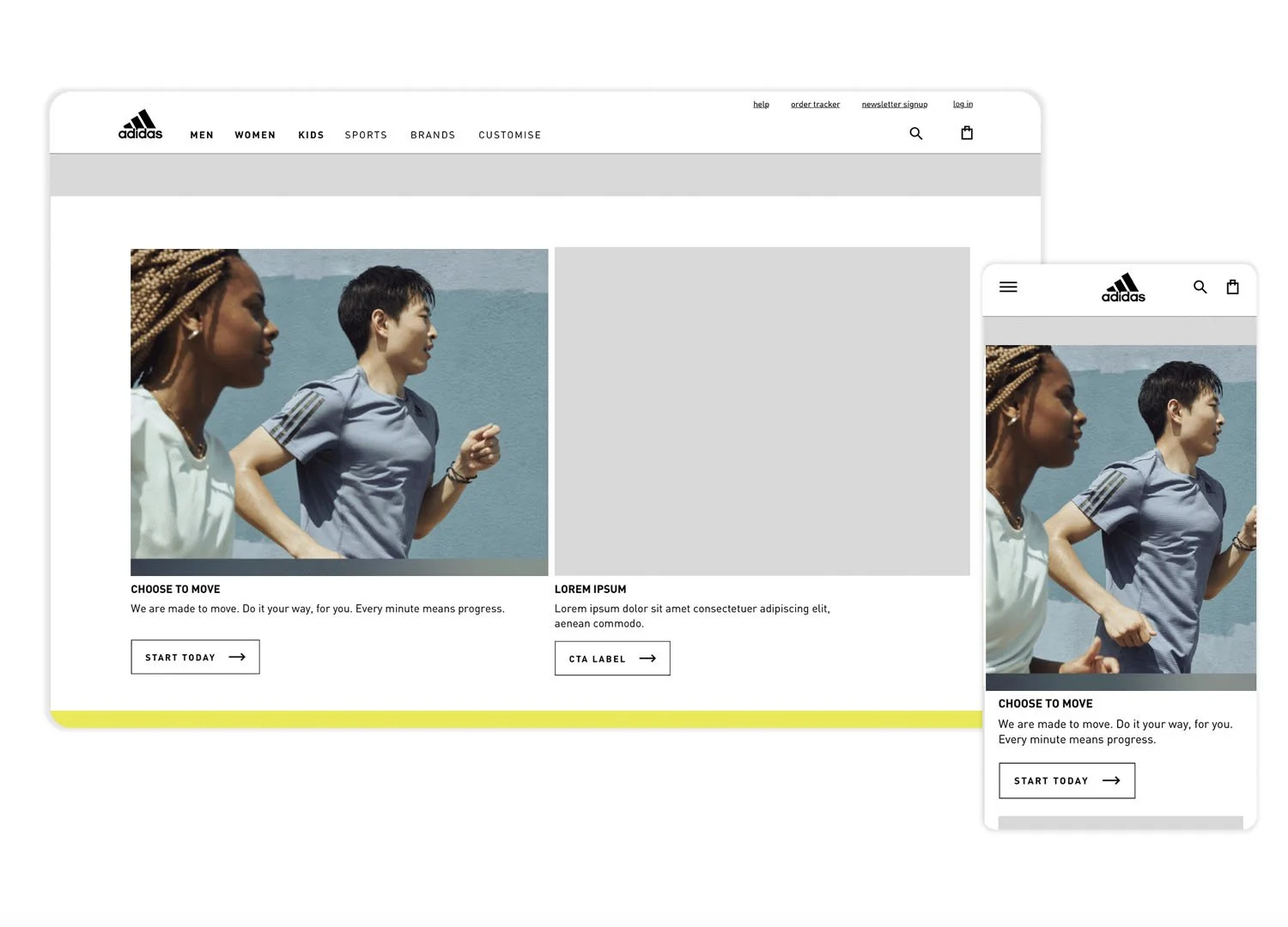Click the START TODAY button on desktop

click(x=195, y=657)
